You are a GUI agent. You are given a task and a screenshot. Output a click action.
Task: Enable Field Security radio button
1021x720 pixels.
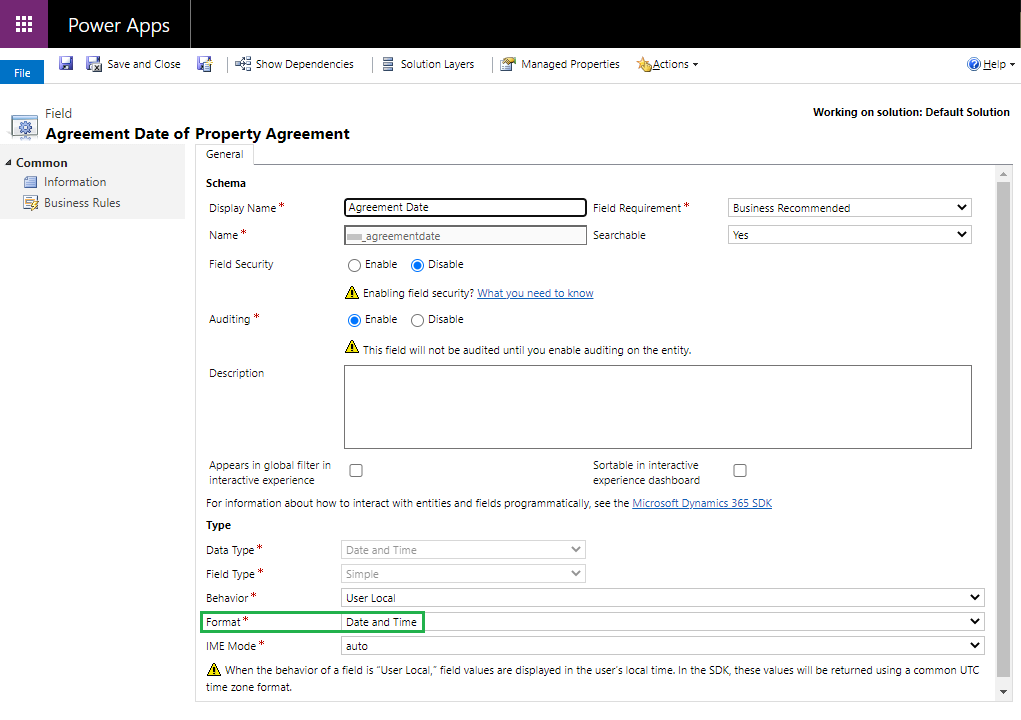pos(354,265)
